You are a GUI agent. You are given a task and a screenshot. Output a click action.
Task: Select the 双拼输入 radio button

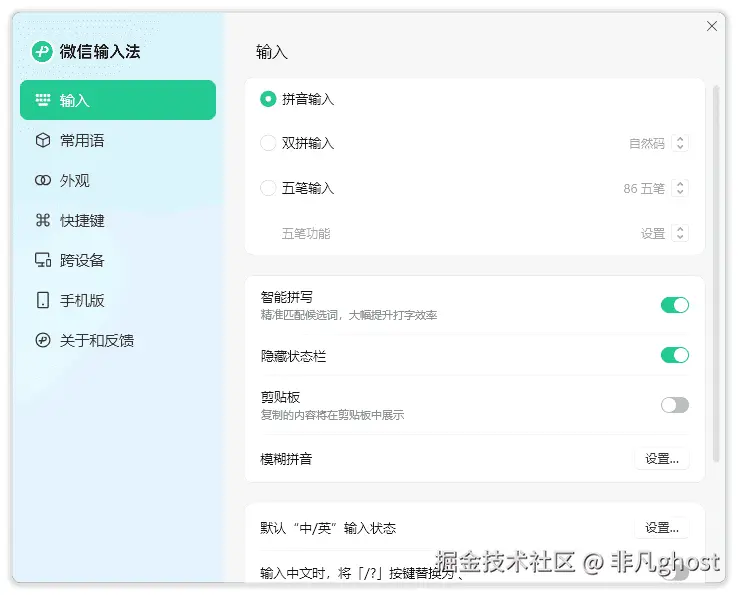(x=268, y=143)
